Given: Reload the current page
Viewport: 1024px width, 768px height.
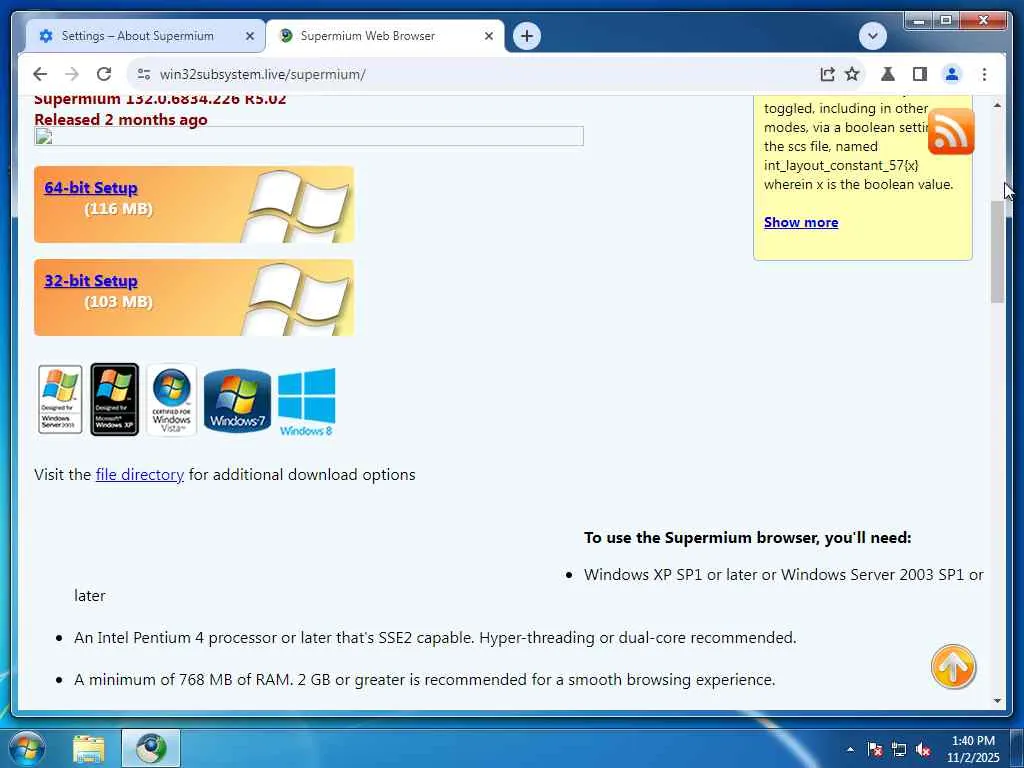Looking at the screenshot, I should pos(104,74).
